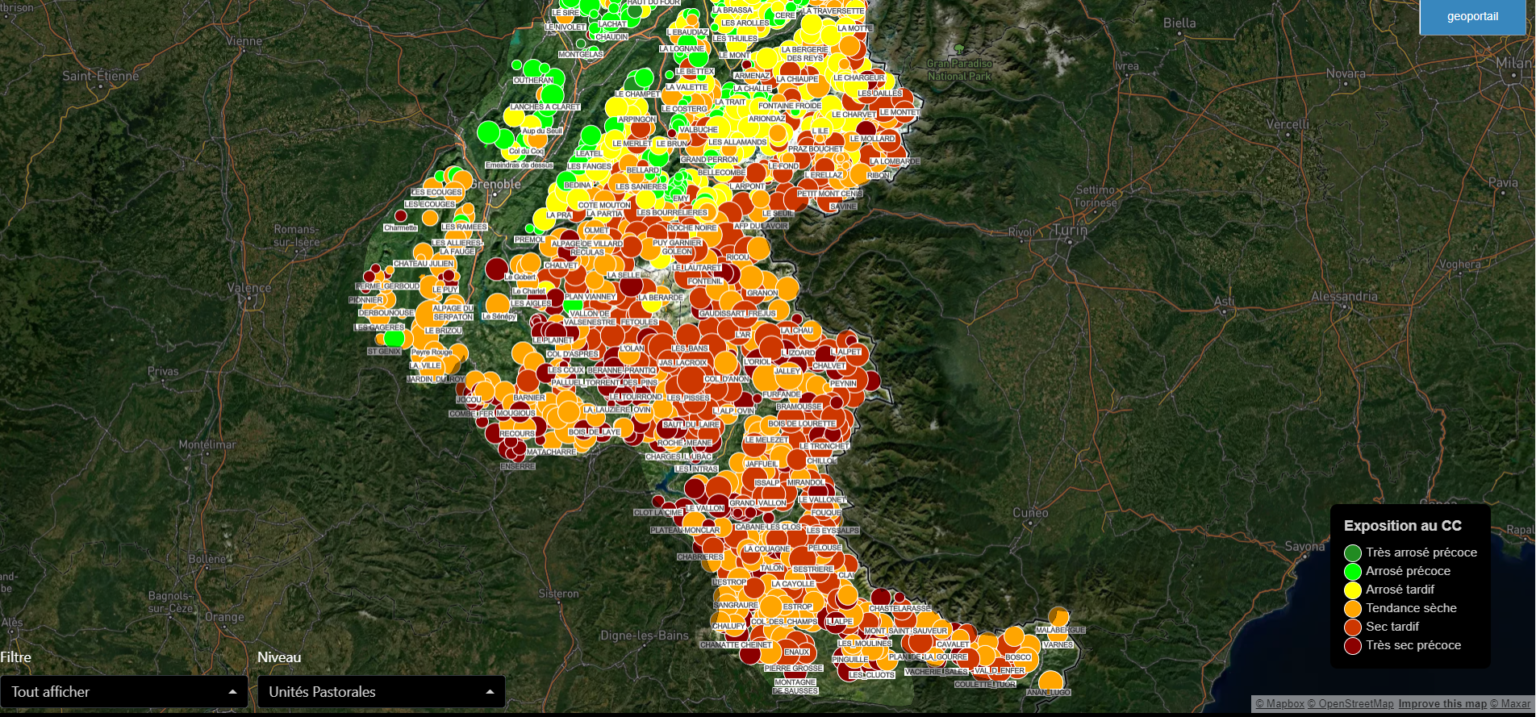Click the dark red 'Le Gobert' marker
Image resolution: width=1536 pixels, height=717 pixels.
click(497, 269)
